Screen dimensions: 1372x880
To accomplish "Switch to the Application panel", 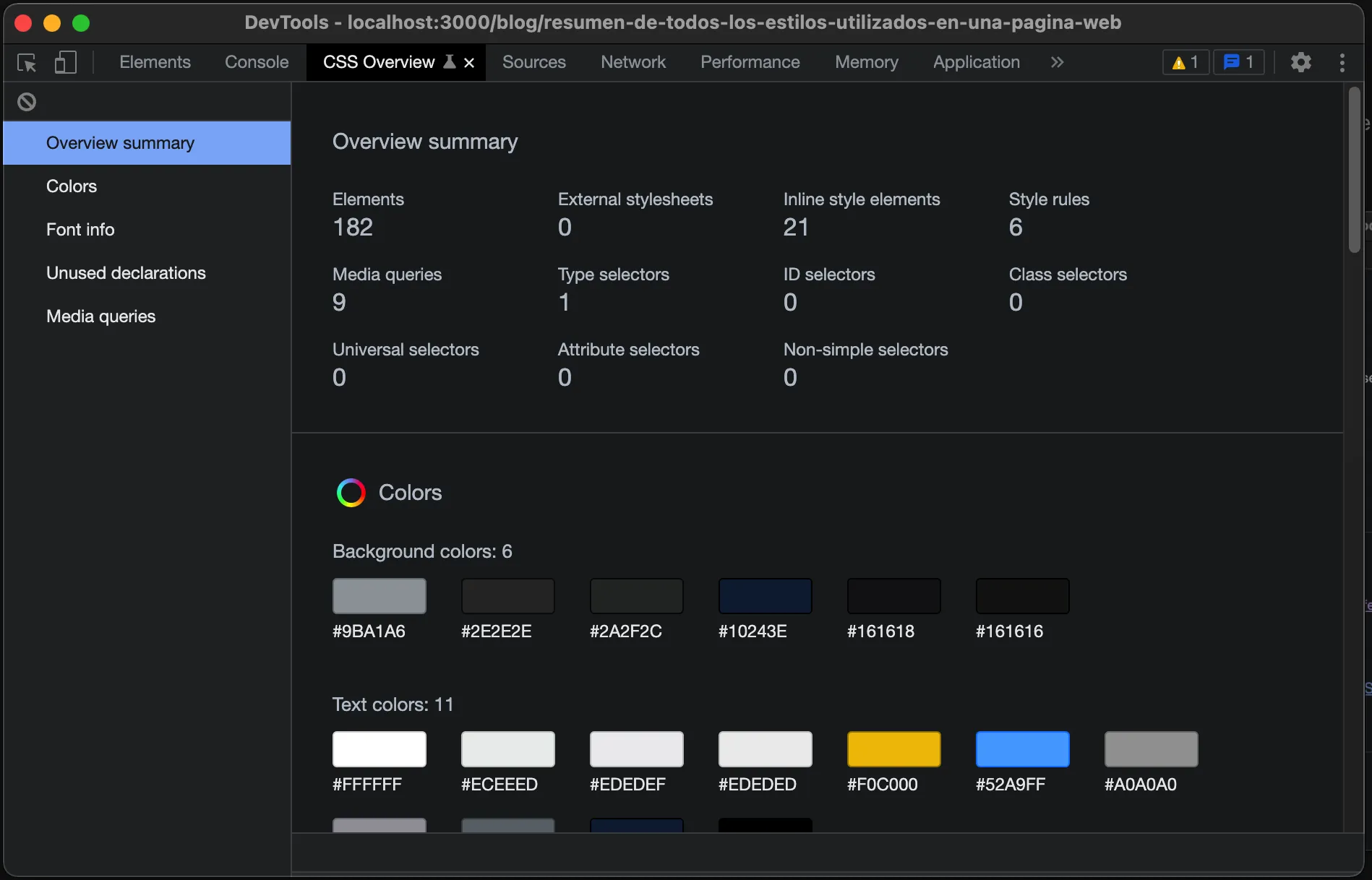I will [x=976, y=62].
